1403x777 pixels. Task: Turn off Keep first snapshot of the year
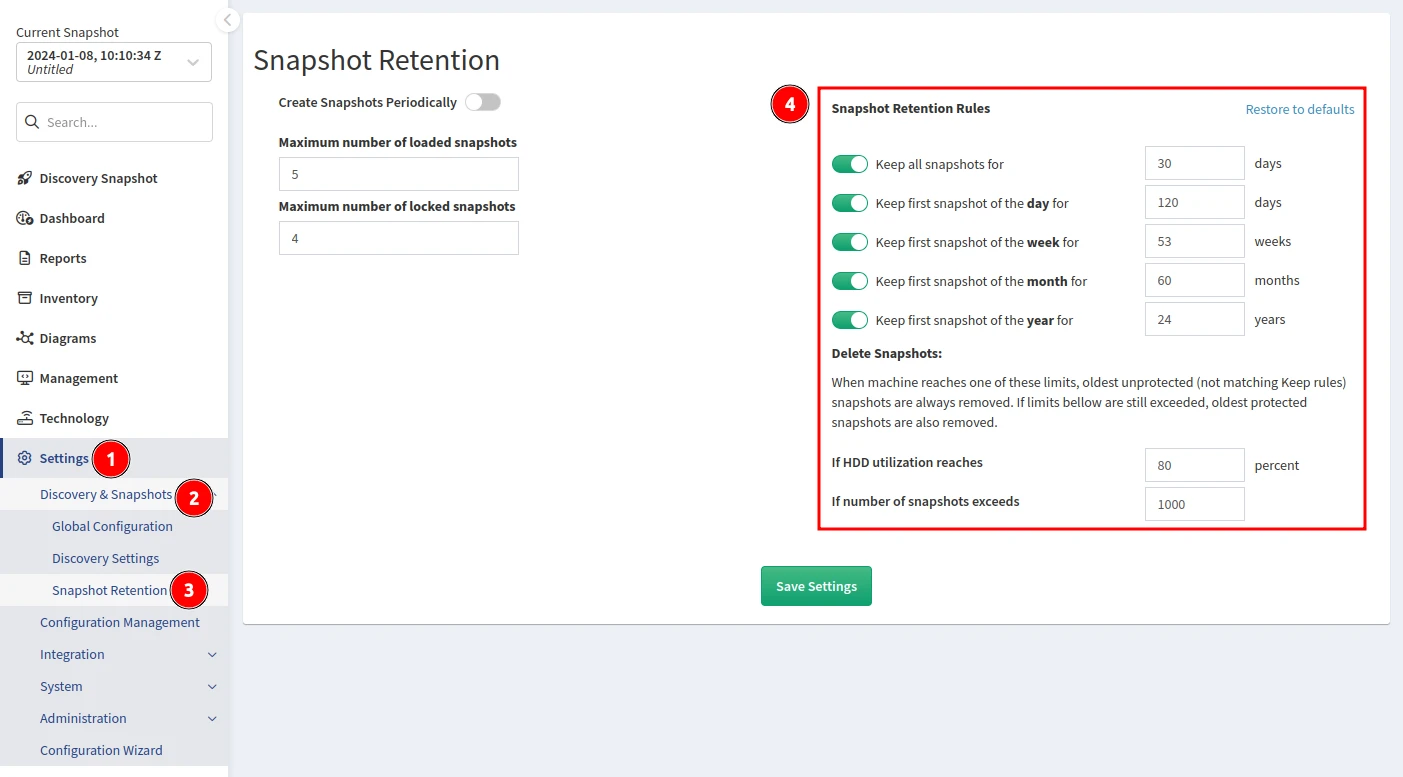coord(849,320)
